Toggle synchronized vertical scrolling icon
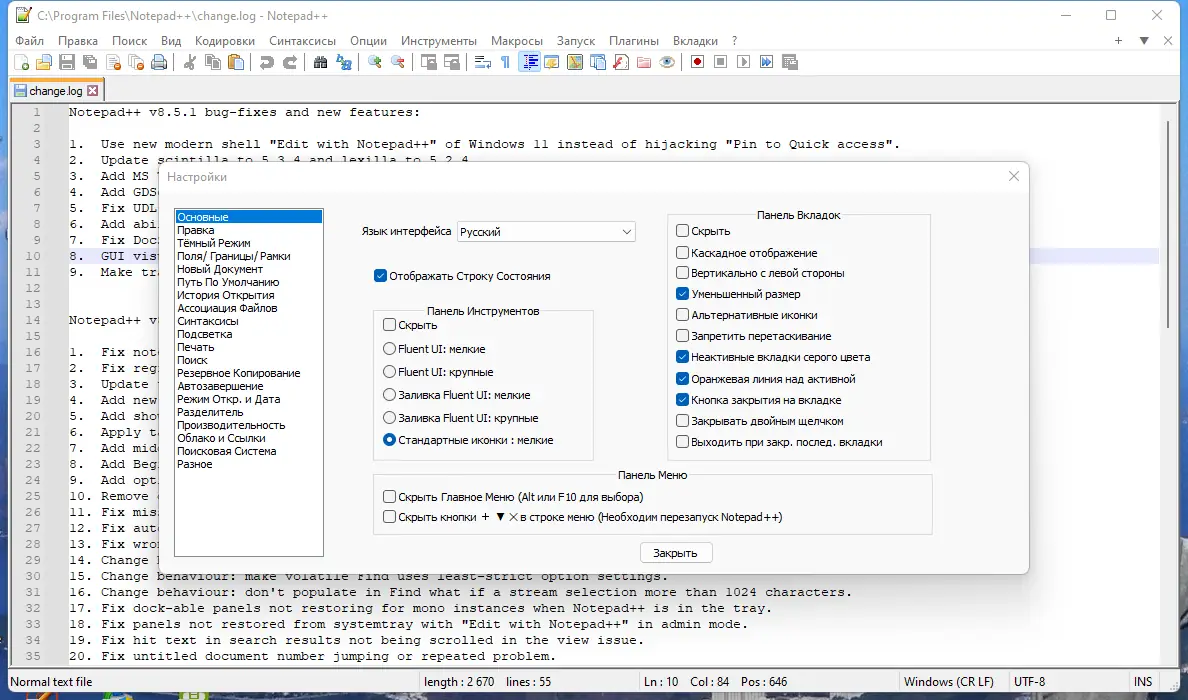Screen dimensions: 1188x700 coord(428,62)
